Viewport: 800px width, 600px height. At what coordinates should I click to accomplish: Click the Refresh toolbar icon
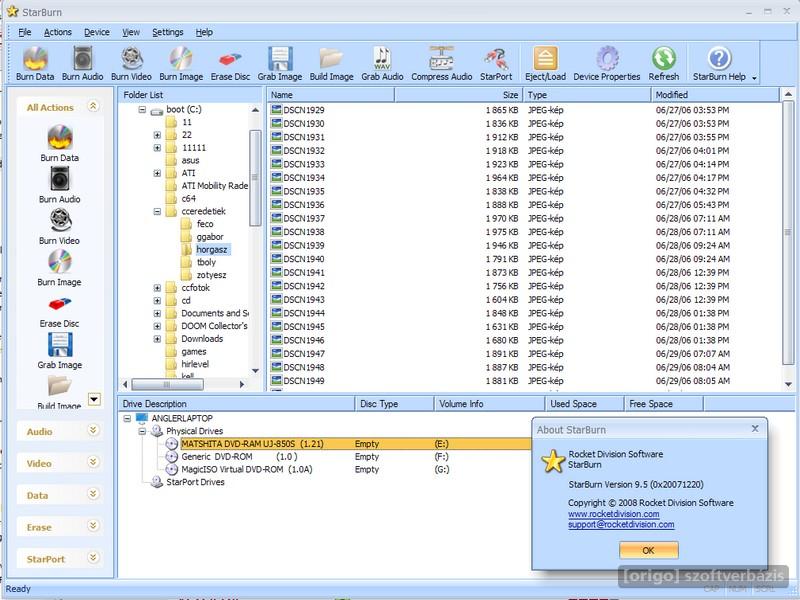(x=663, y=64)
